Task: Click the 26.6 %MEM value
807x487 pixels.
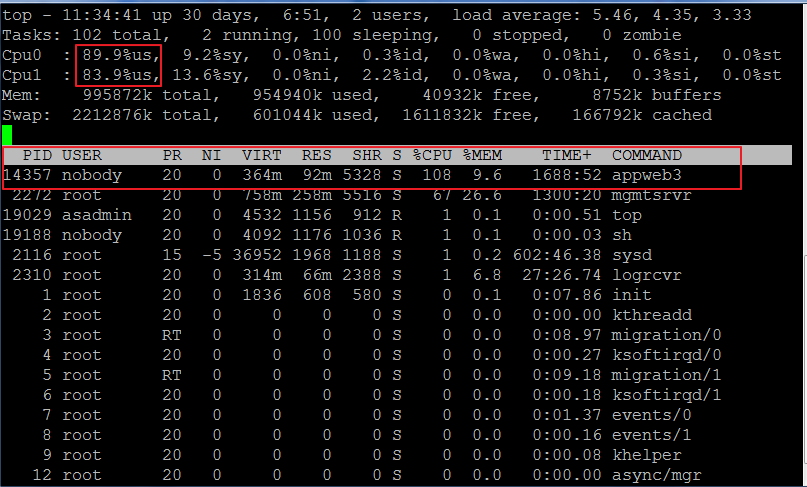Action: click(482, 195)
